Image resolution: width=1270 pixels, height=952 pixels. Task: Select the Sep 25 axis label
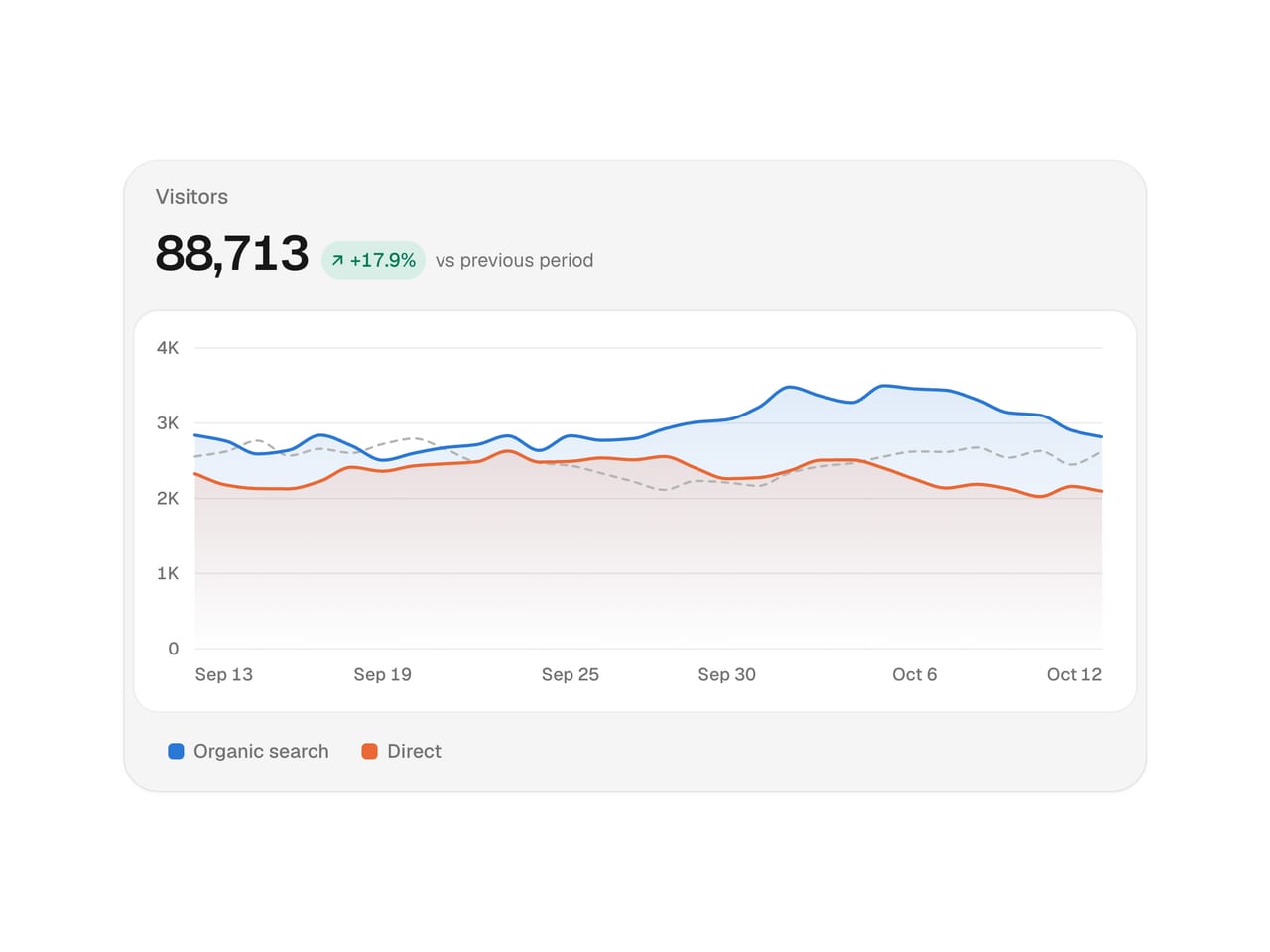point(571,674)
